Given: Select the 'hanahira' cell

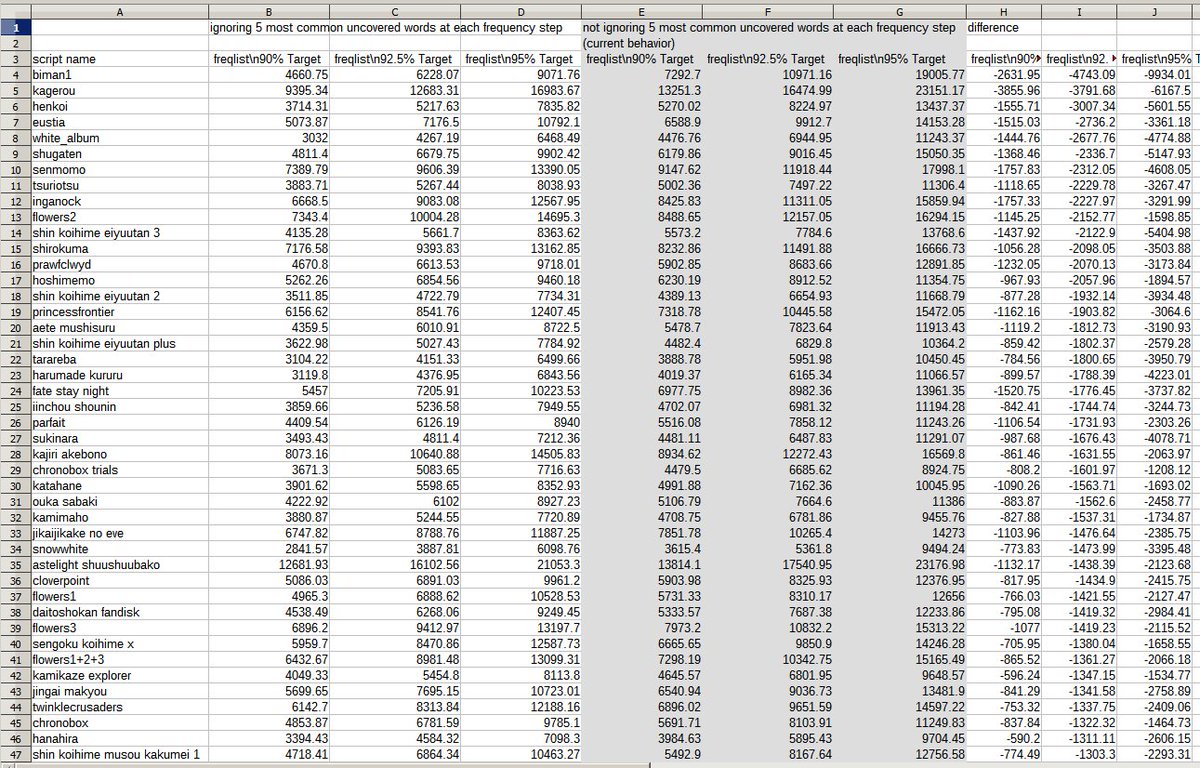Looking at the screenshot, I should point(119,739).
